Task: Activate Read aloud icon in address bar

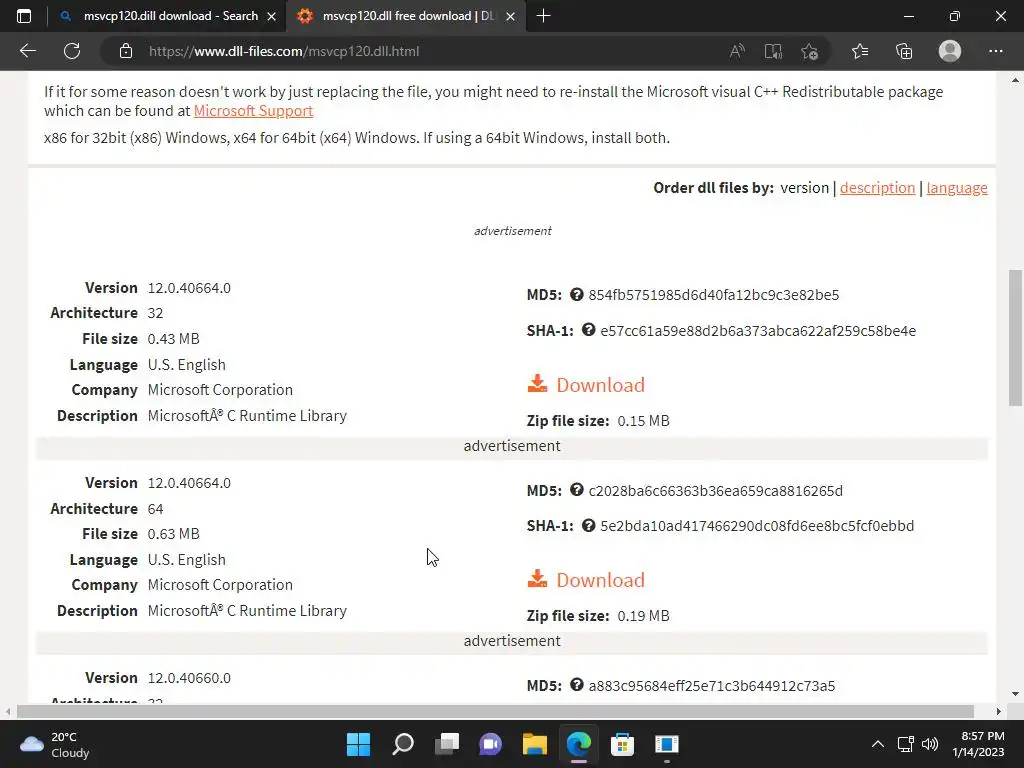Action: (737, 51)
